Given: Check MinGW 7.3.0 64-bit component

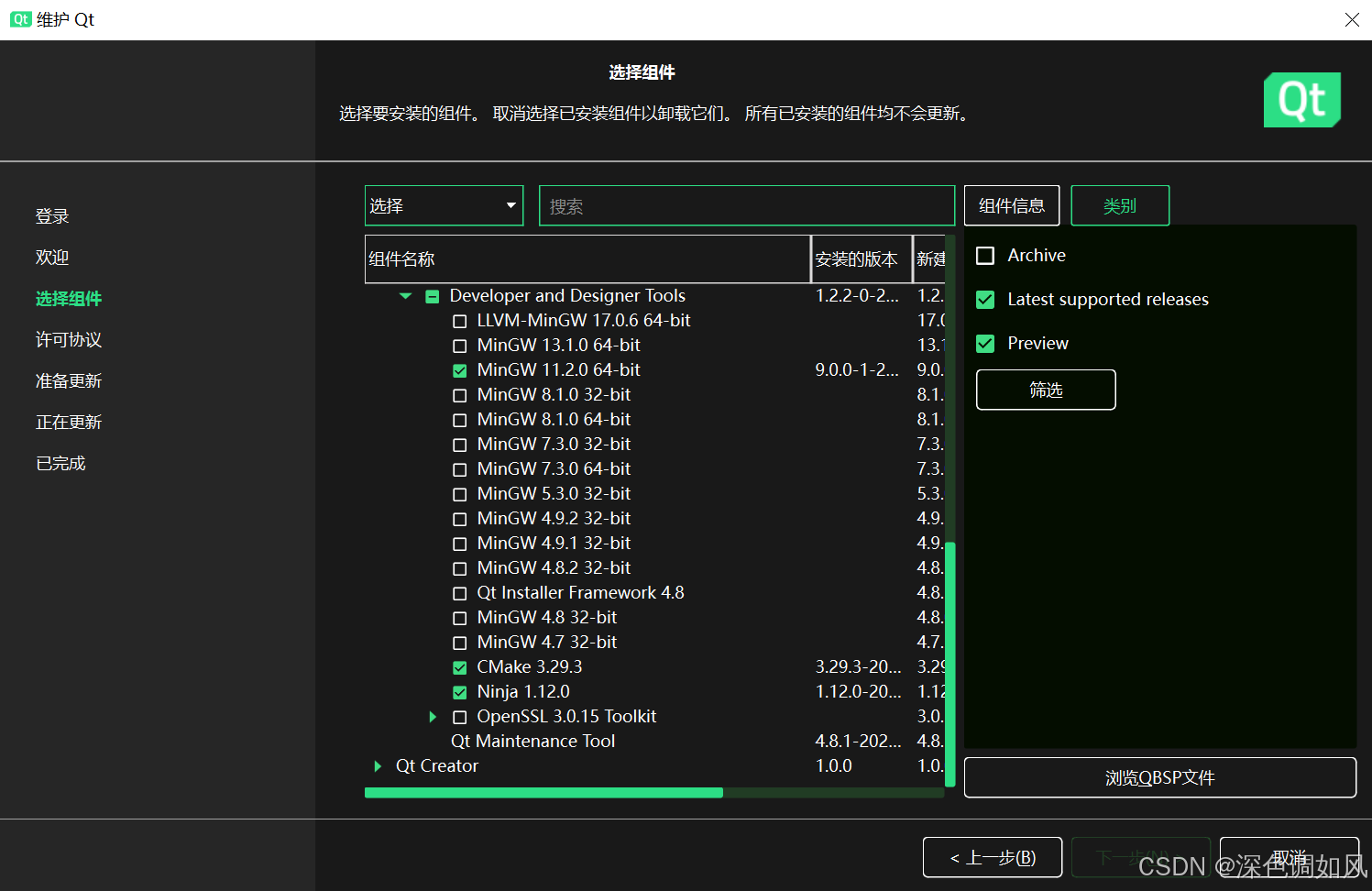Looking at the screenshot, I should pos(460,469).
